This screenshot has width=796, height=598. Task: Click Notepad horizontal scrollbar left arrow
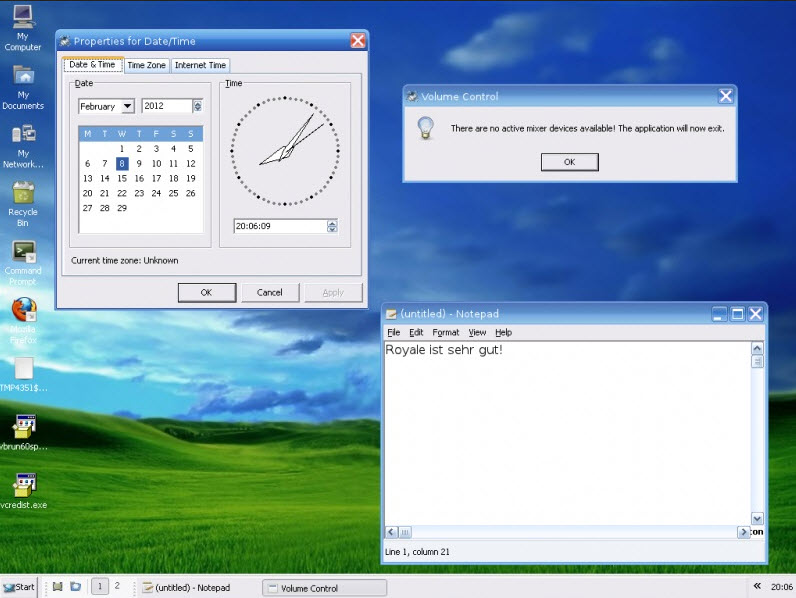[391, 532]
